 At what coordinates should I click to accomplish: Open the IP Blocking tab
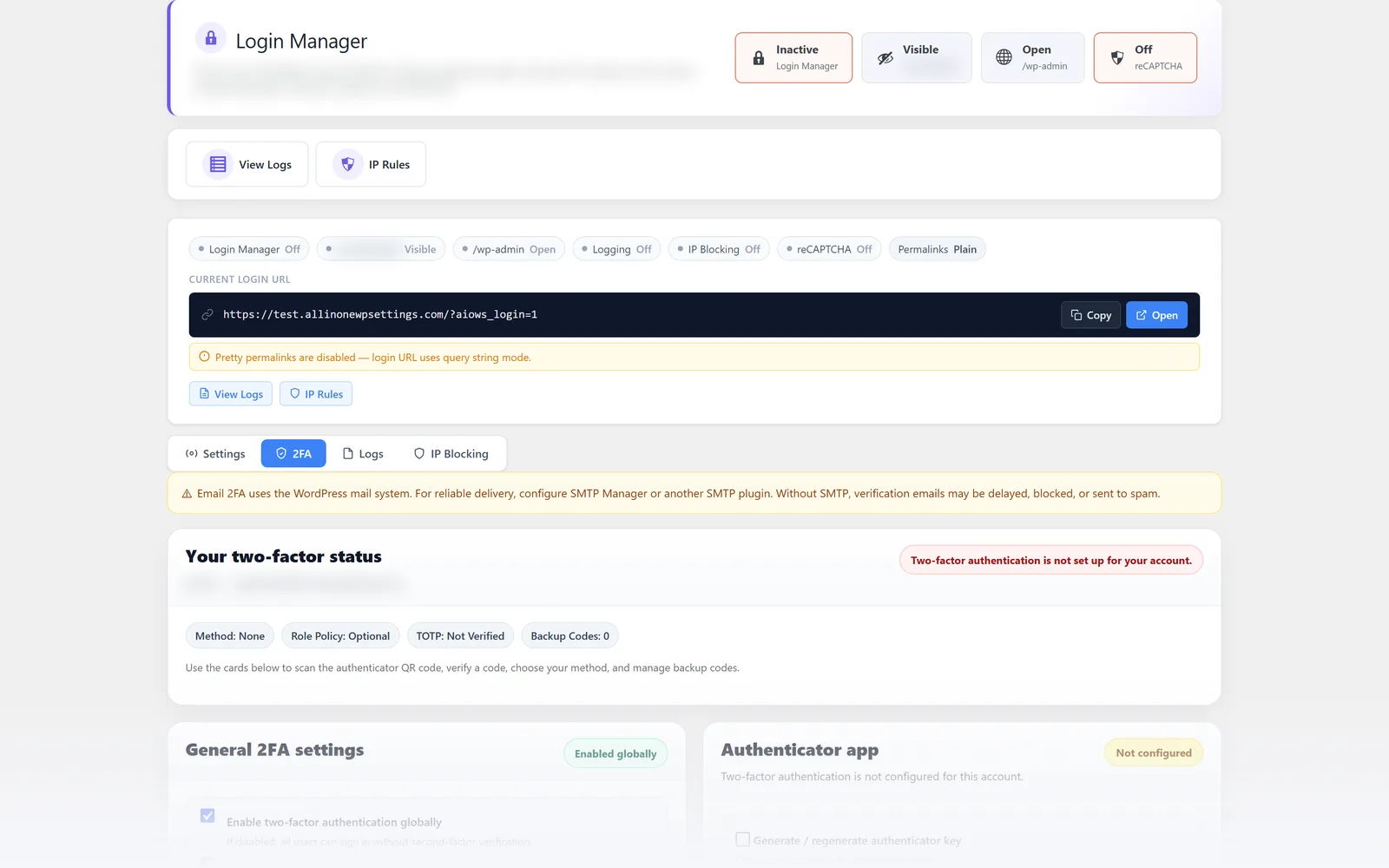(451, 454)
